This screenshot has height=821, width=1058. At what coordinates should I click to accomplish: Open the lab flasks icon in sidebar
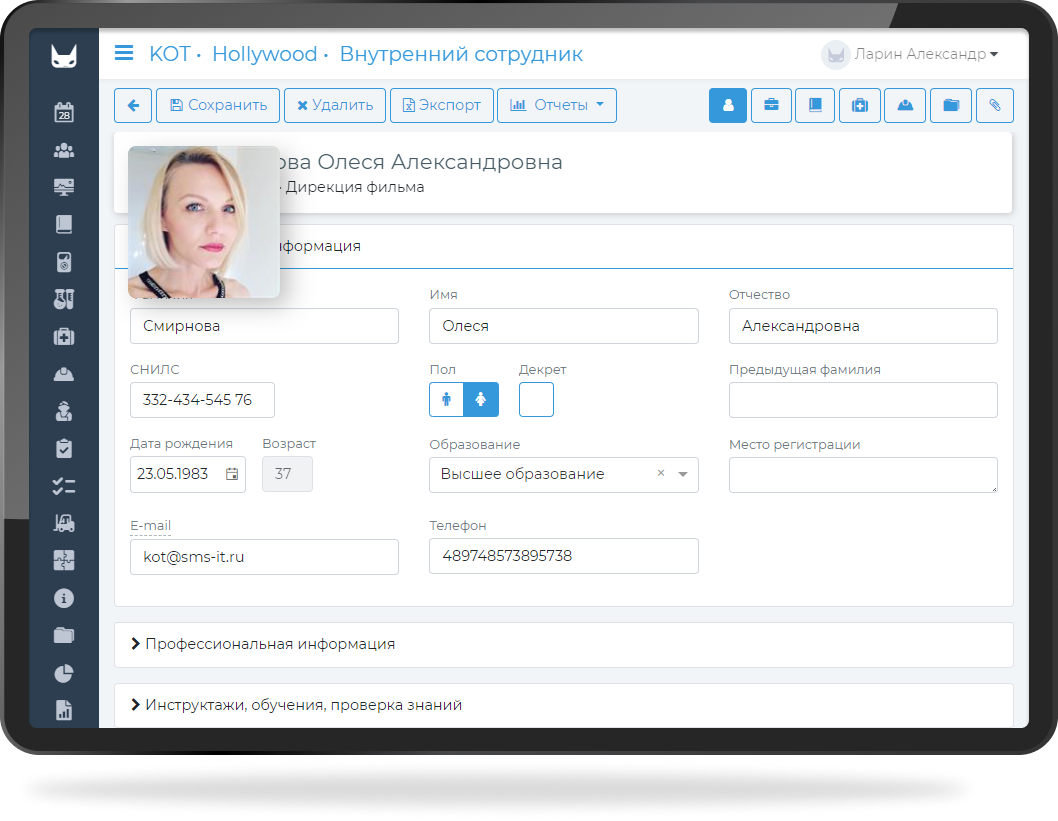pos(64,299)
